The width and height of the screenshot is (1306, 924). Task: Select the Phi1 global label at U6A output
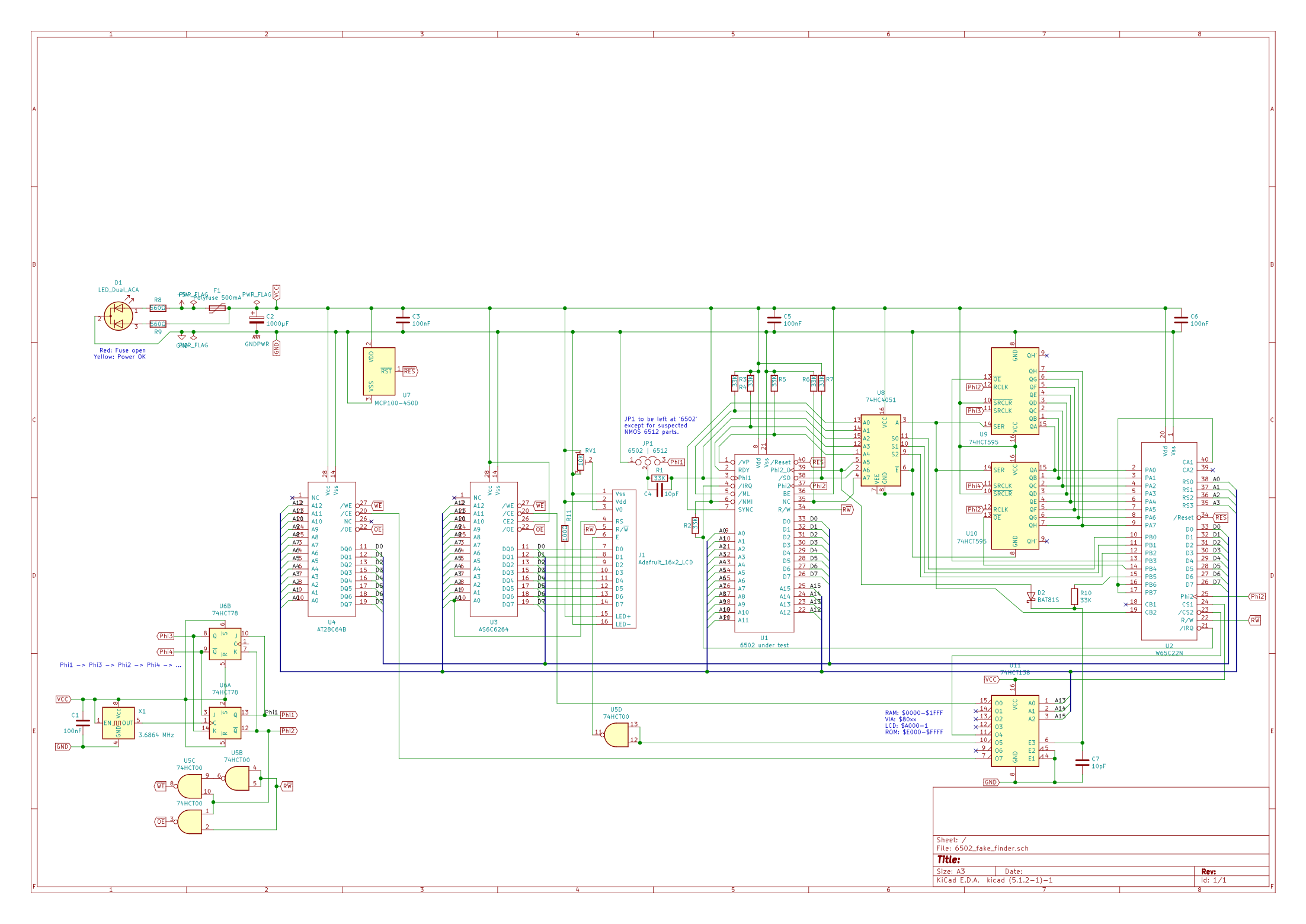[289, 715]
